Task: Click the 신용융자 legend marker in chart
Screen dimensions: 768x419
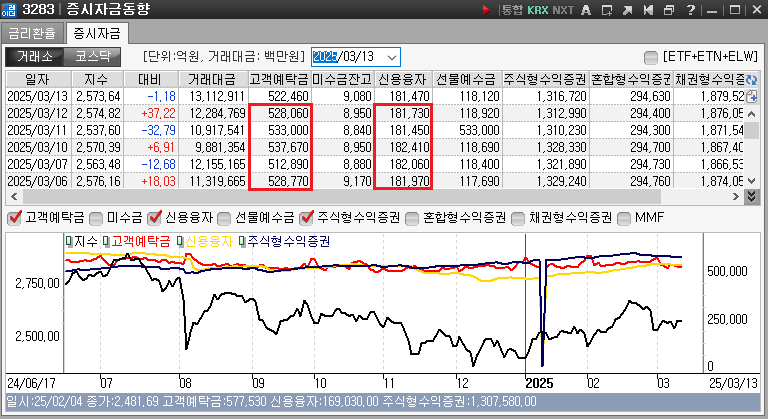Action: [x=180, y=241]
